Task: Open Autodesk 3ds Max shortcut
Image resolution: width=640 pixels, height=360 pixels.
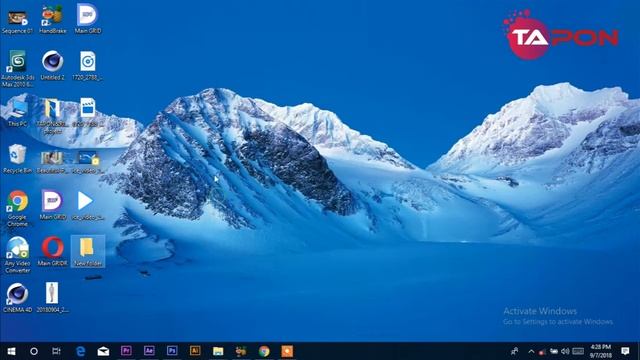Action: tap(17, 68)
